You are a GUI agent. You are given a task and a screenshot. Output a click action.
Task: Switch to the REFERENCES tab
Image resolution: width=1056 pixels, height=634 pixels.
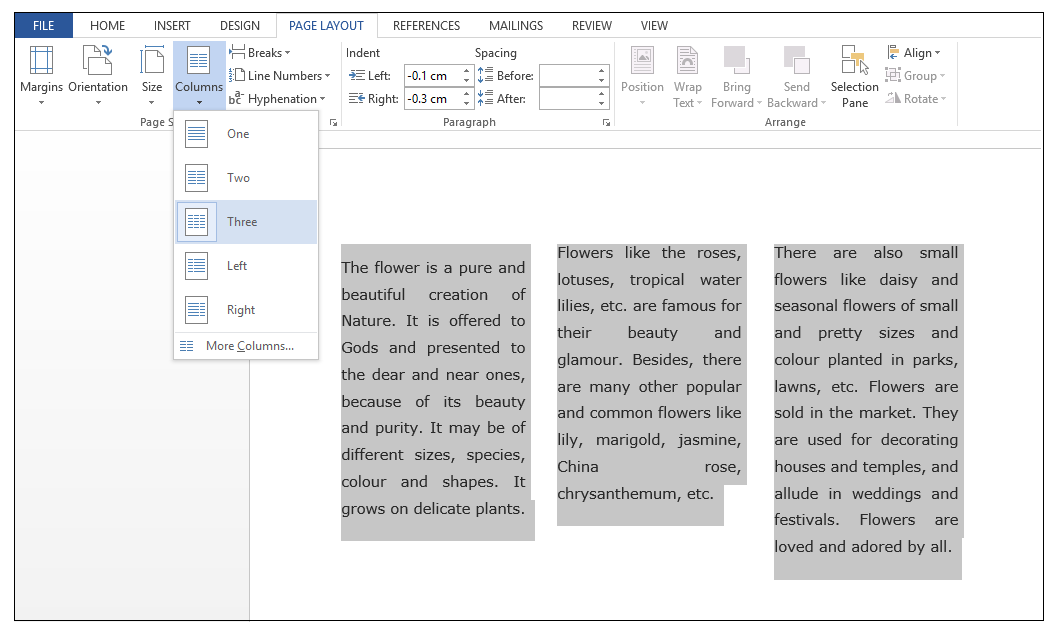tap(426, 26)
